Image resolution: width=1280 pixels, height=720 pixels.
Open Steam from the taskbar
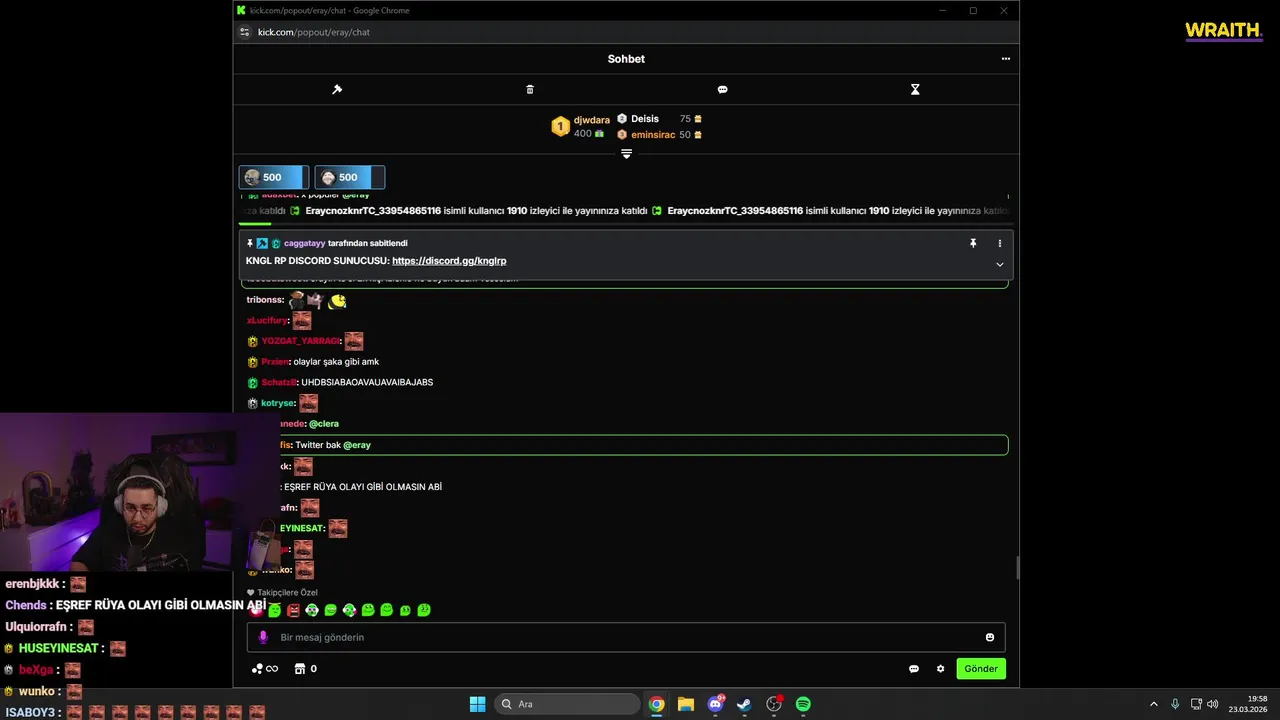point(744,704)
